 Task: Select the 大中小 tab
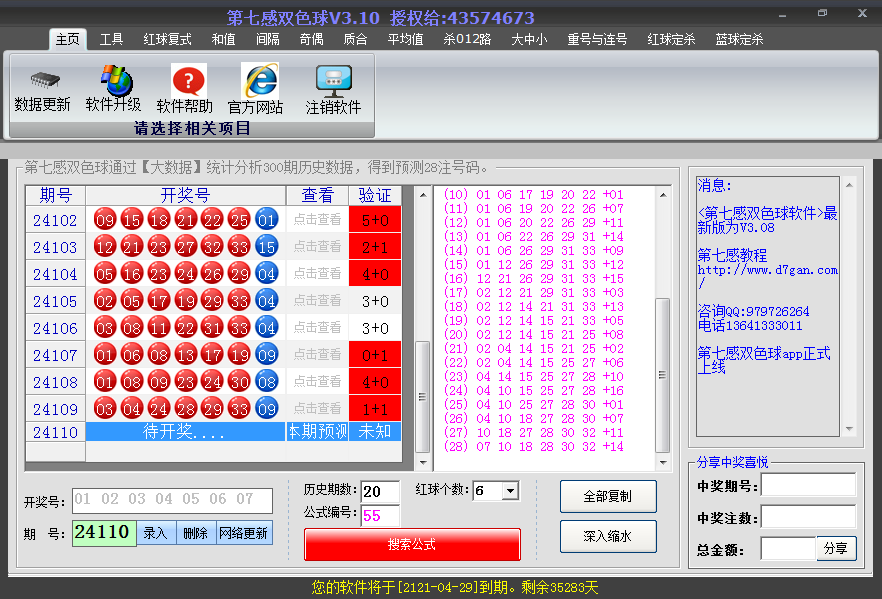coord(529,39)
